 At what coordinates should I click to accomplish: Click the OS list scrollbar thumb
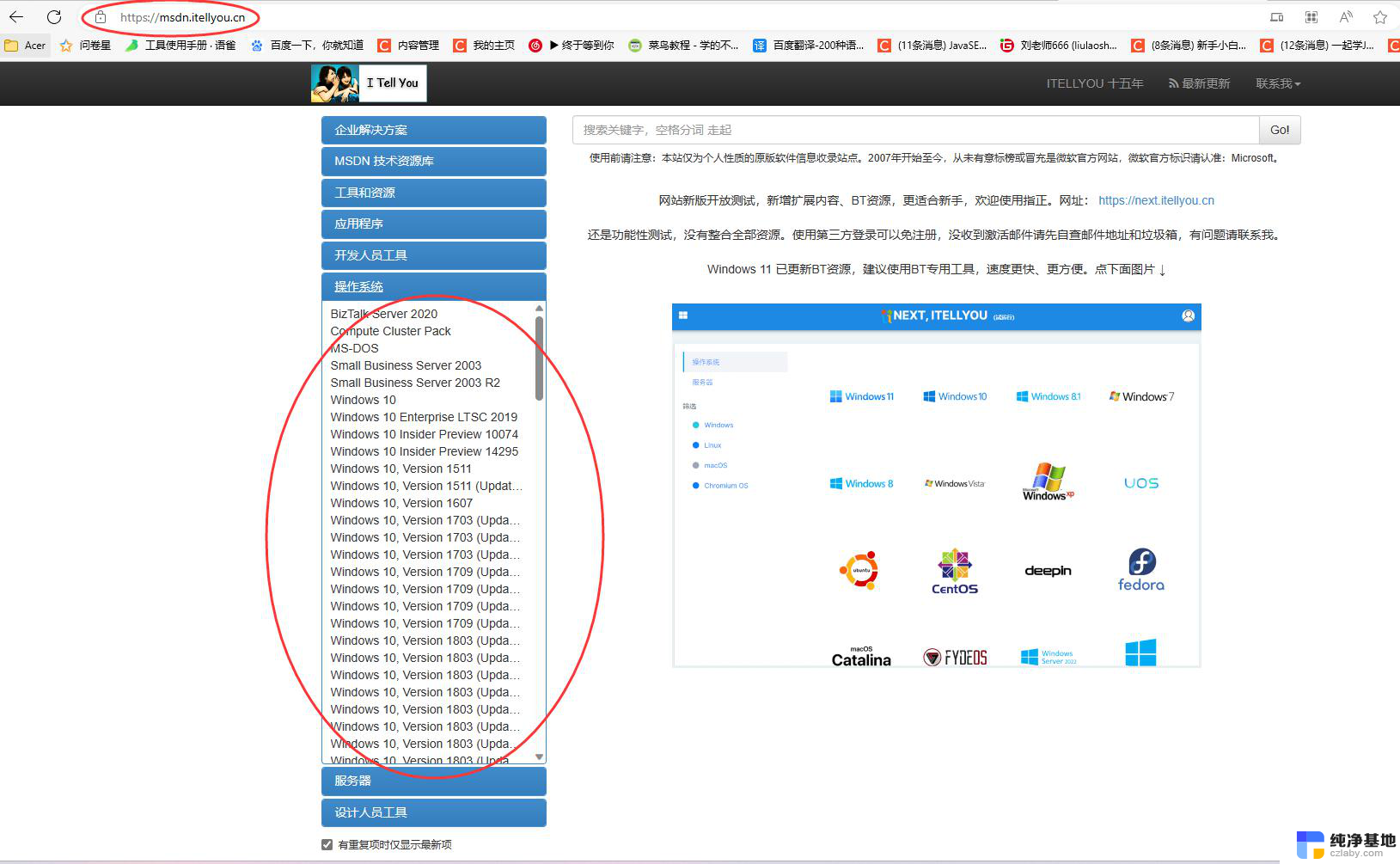pyautogui.click(x=539, y=358)
